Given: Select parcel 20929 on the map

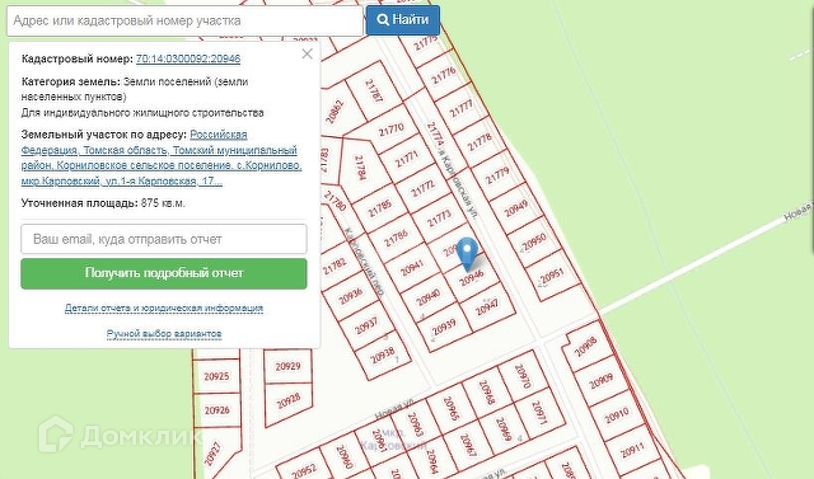Looking at the screenshot, I should pyautogui.click(x=288, y=366).
